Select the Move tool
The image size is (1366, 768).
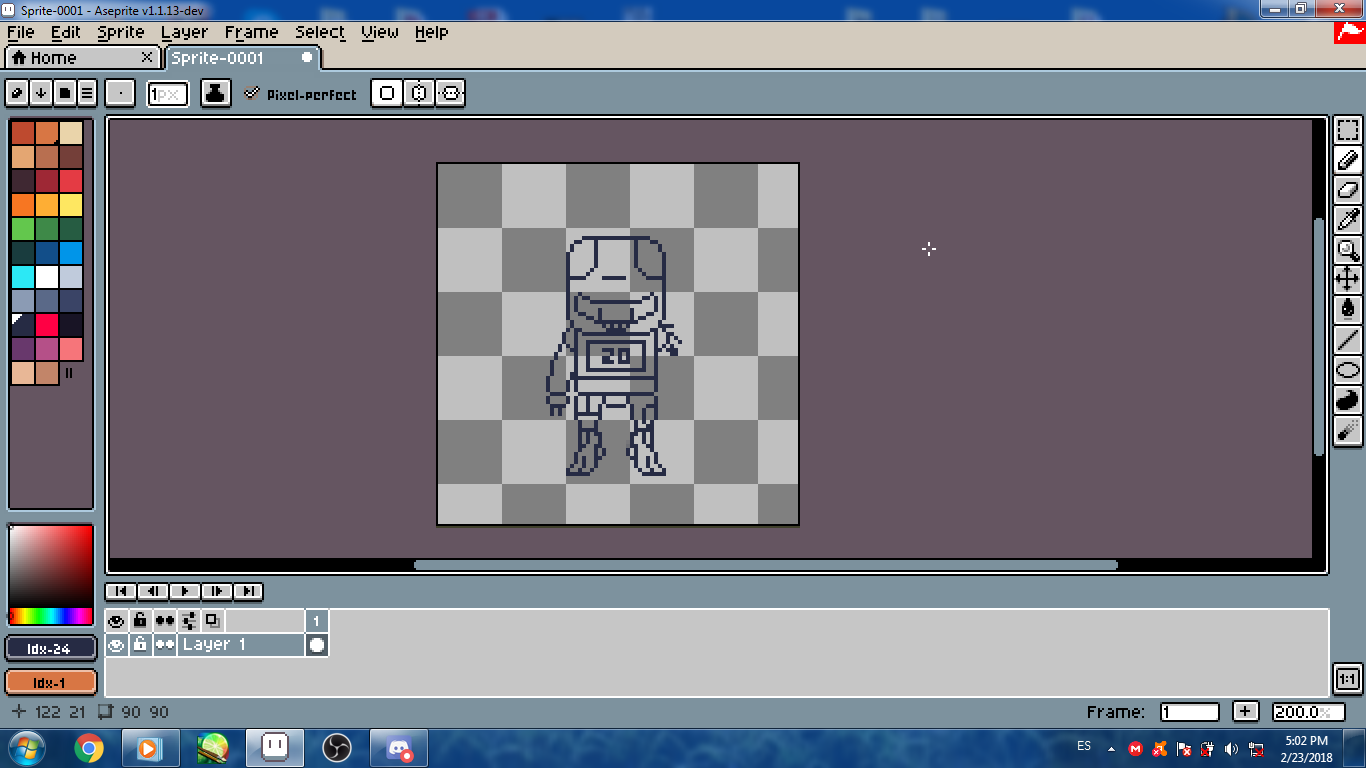point(1348,280)
